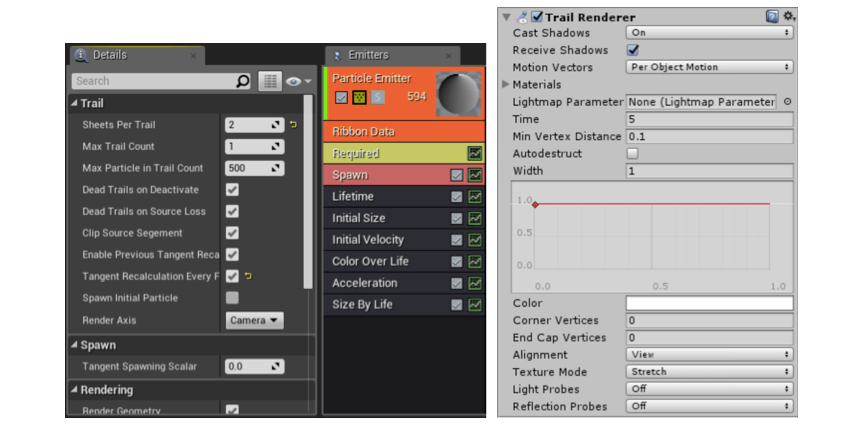
Task: Switch to the Emitters tab
Action: 368,55
